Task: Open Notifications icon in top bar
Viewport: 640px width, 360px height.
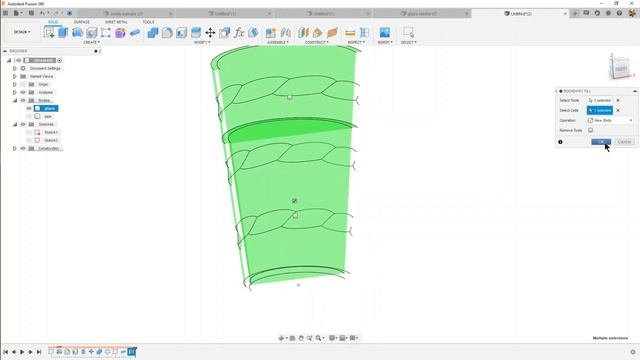Action: (608, 13)
